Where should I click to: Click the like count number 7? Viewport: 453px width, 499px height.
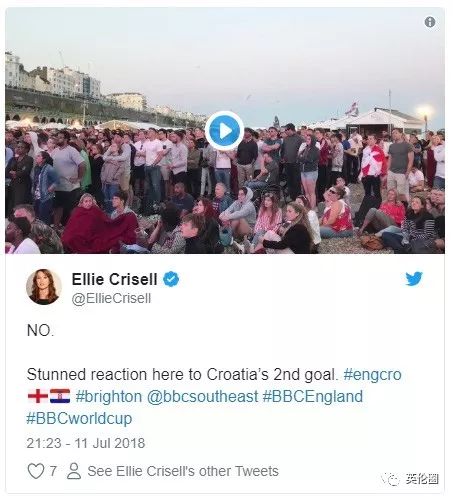[53, 471]
